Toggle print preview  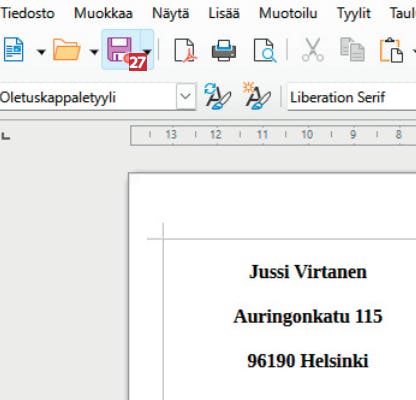pos(265,50)
